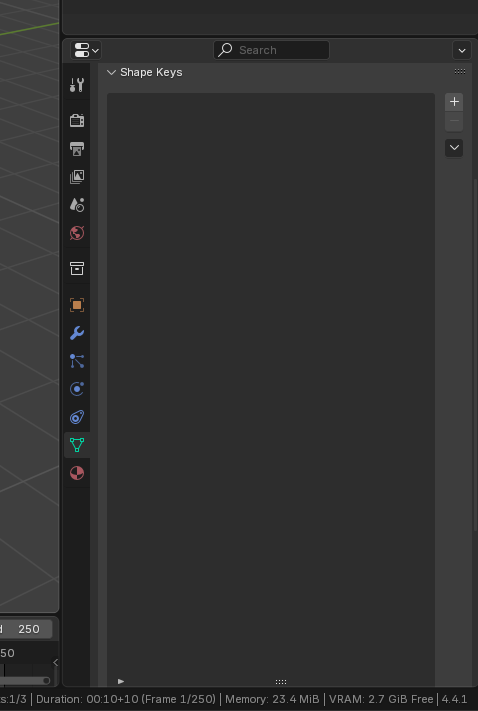The height and width of the screenshot is (711, 478).
Task: Click the frame end field showing 250
Action: [x=25, y=629]
